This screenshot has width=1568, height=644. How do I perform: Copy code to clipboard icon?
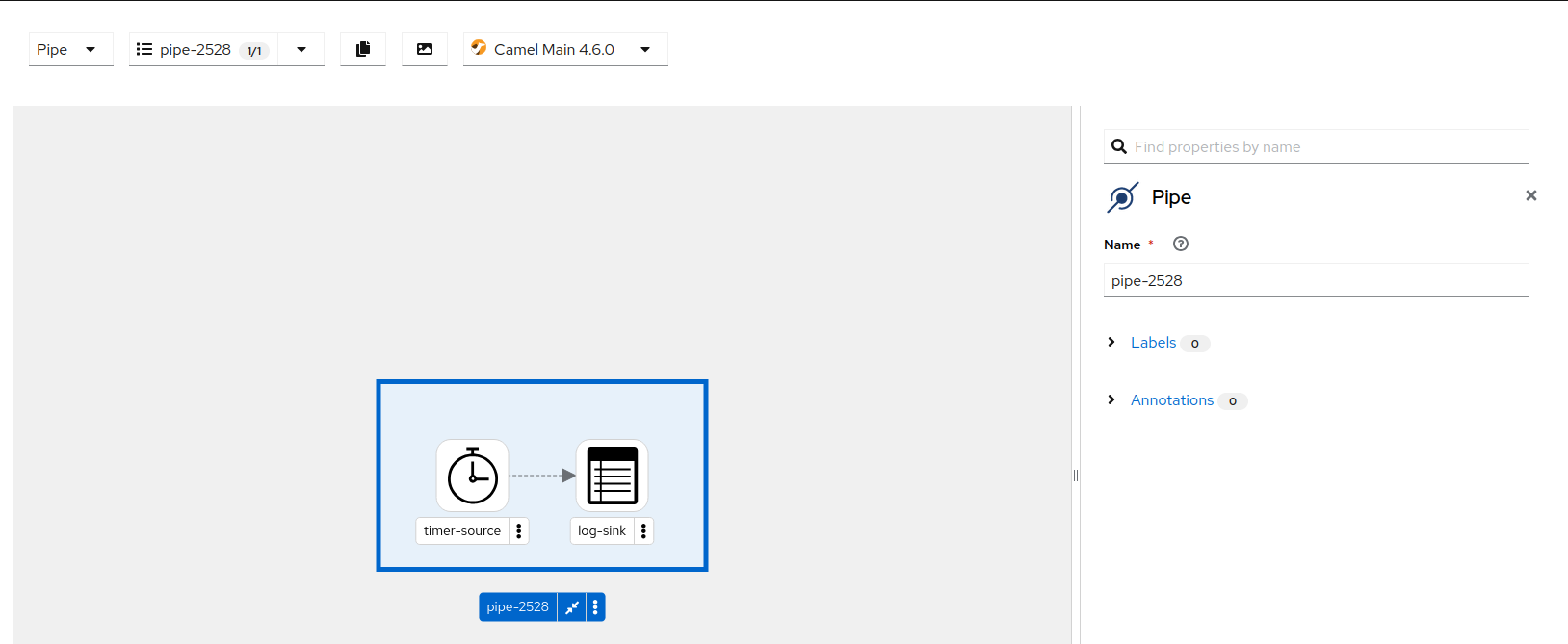[x=363, y=49]
